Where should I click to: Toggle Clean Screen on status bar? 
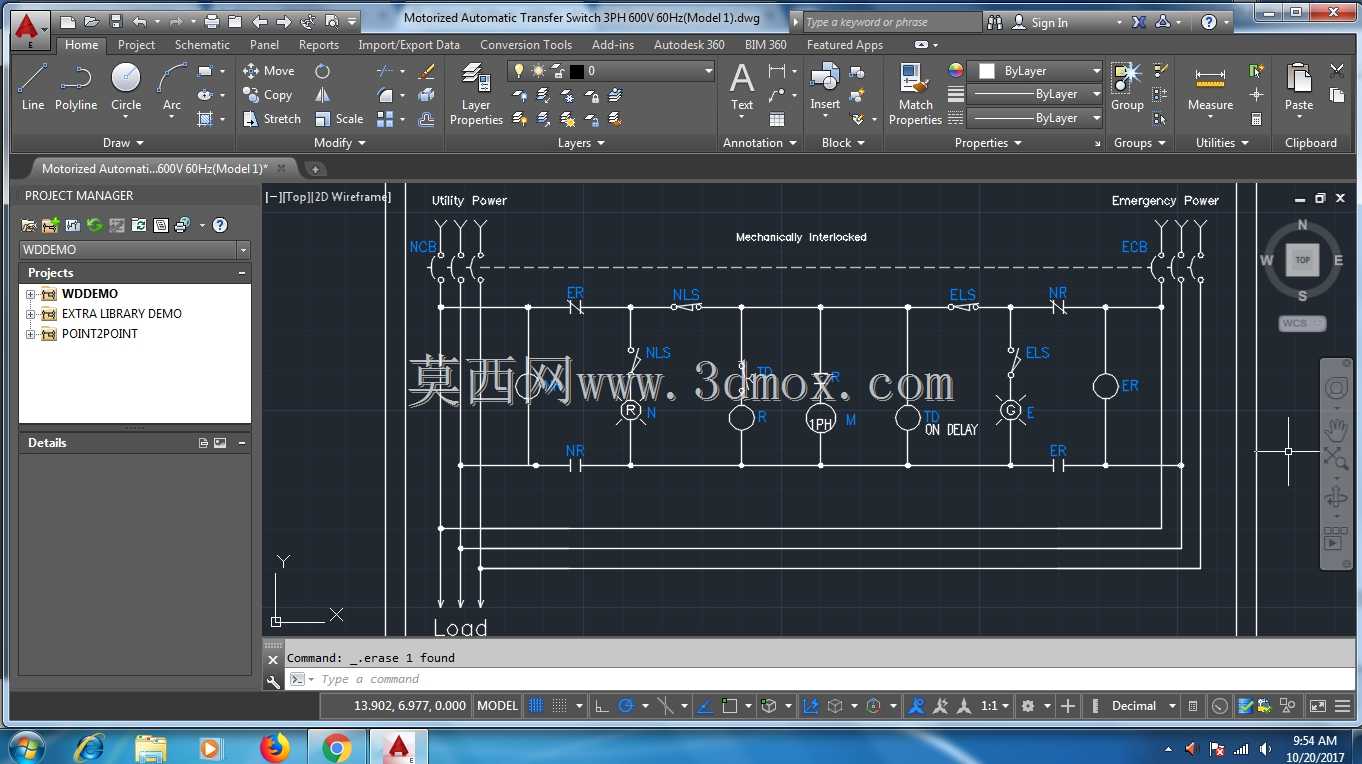(1317, 706)
